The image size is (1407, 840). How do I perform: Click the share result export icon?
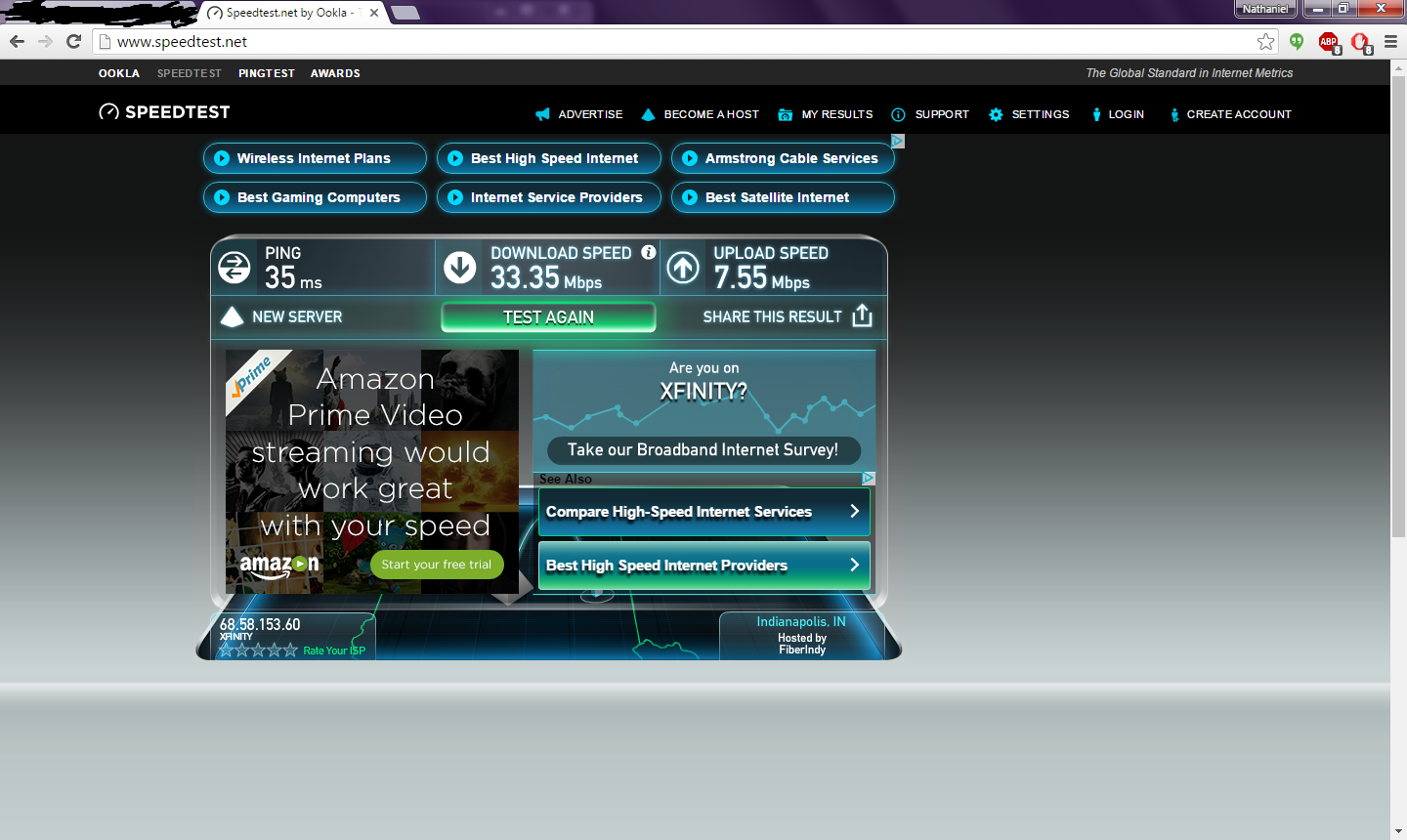[862, 315]
